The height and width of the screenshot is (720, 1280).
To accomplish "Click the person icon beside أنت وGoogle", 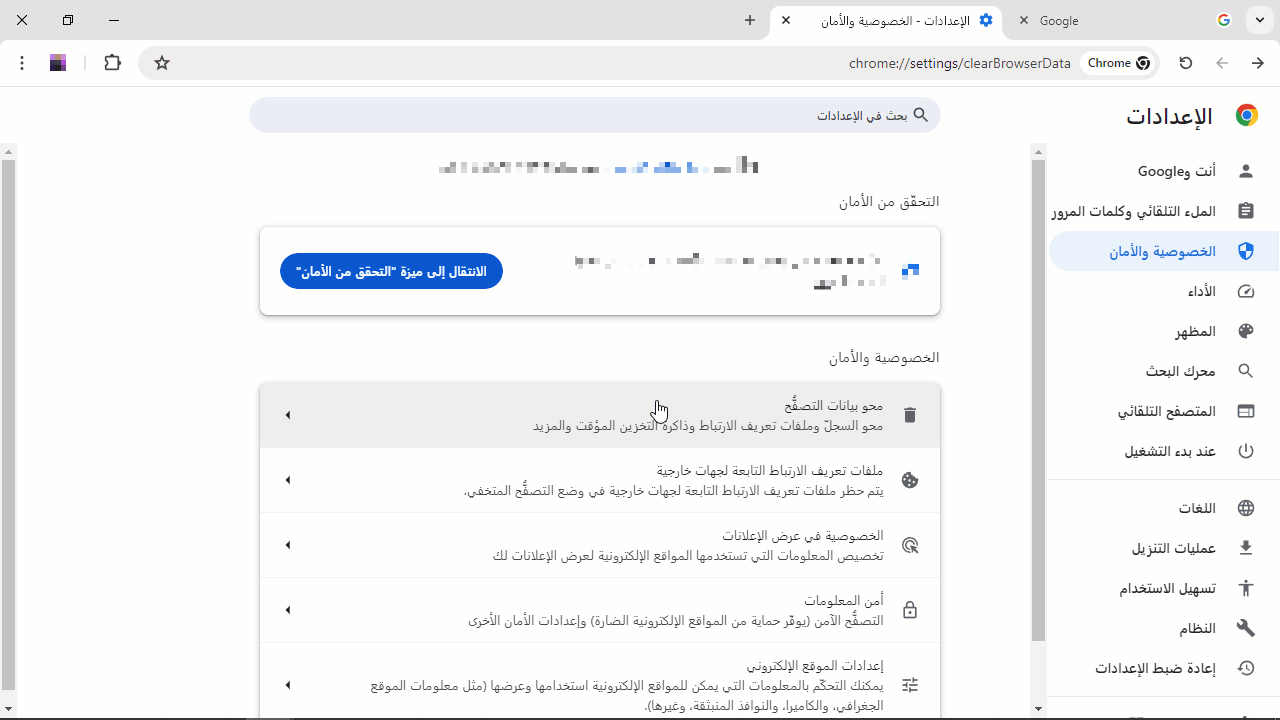I will click(1246, 171).
